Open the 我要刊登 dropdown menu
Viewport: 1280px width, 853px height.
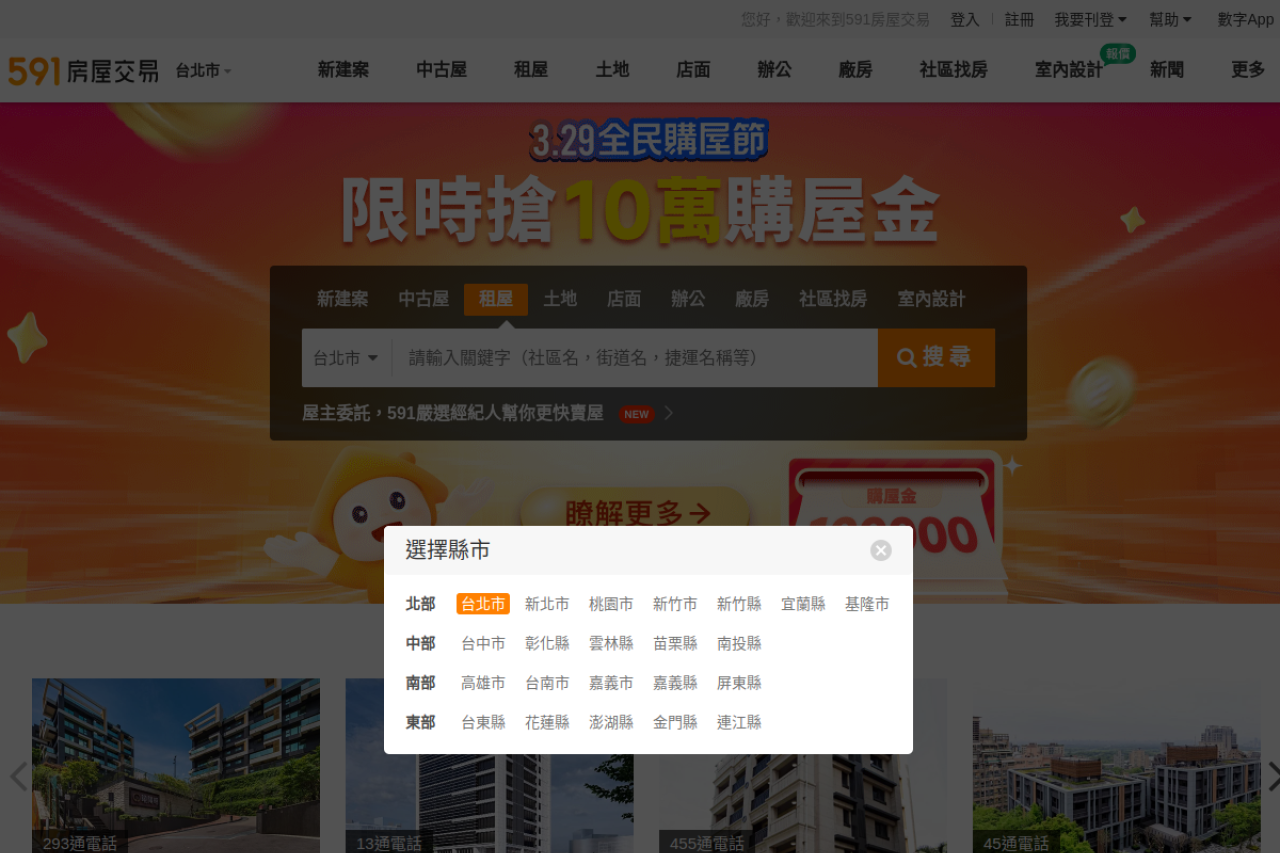click(1090, 20)
